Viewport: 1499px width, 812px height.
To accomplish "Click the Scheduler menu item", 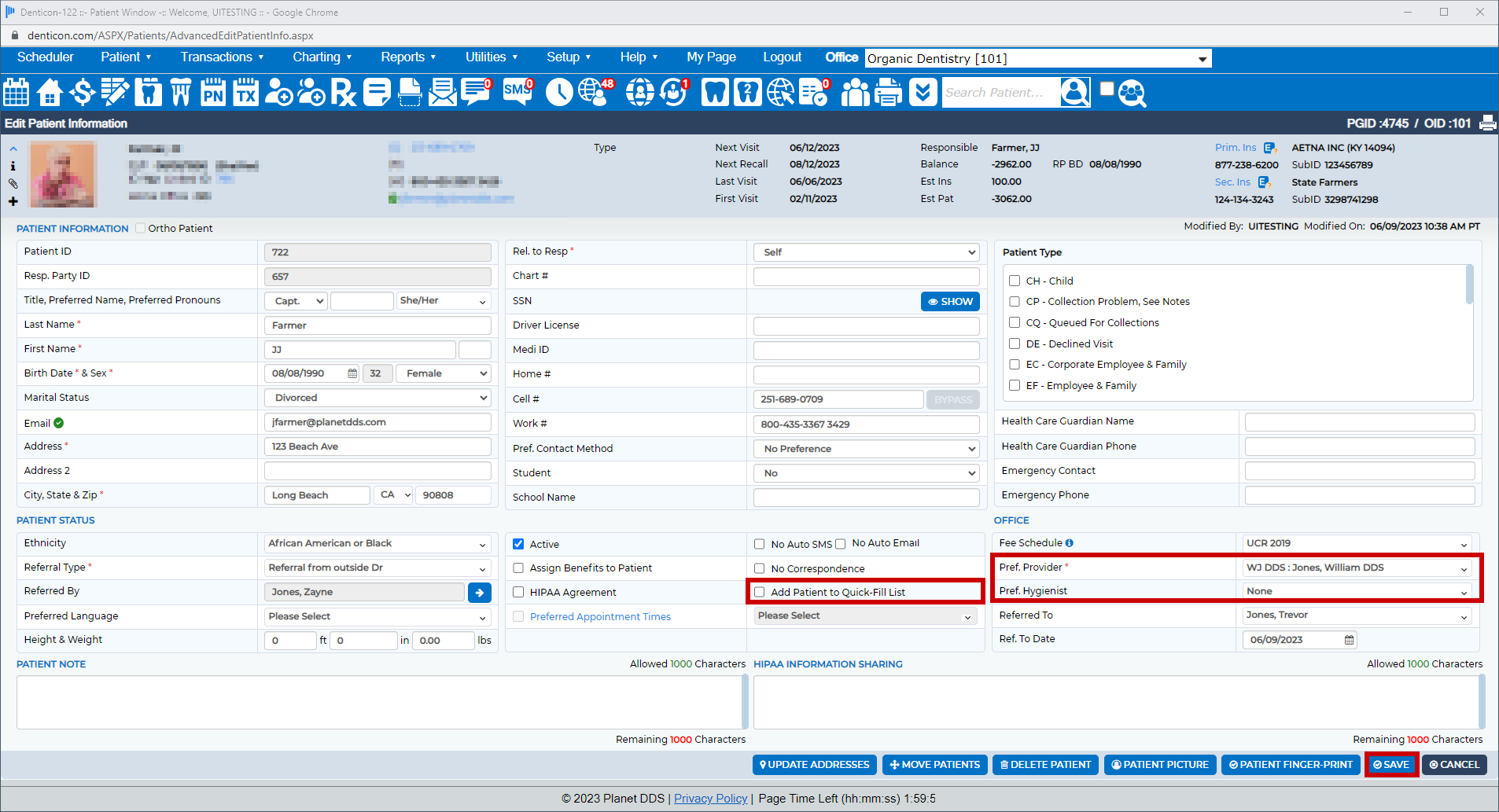I will (46, 57).
